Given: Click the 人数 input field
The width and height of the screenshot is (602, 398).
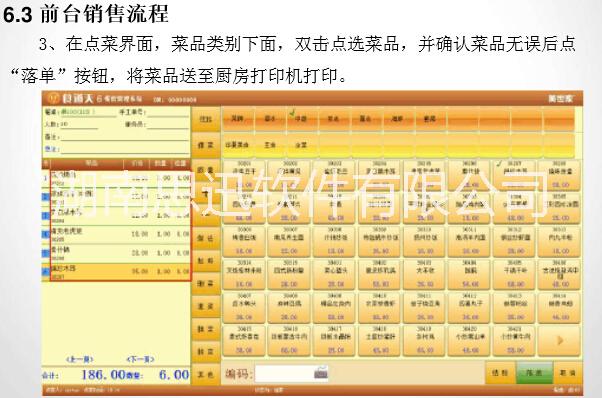Looking at the screenshot, I should pos(78,125).
